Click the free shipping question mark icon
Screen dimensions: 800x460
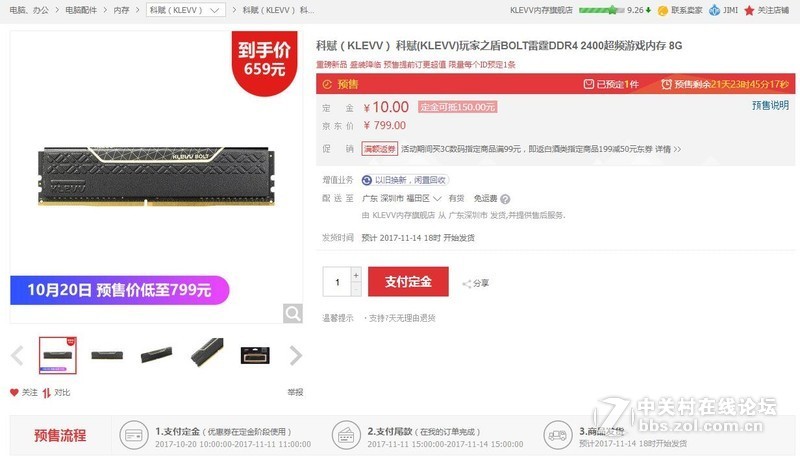(505, 199)
